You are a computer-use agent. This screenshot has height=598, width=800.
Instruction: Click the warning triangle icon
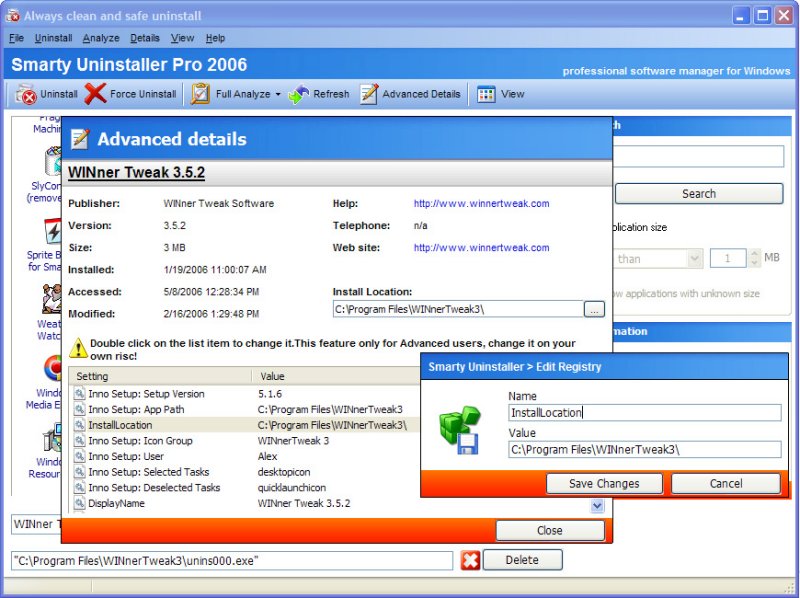[x=78, y=347]
